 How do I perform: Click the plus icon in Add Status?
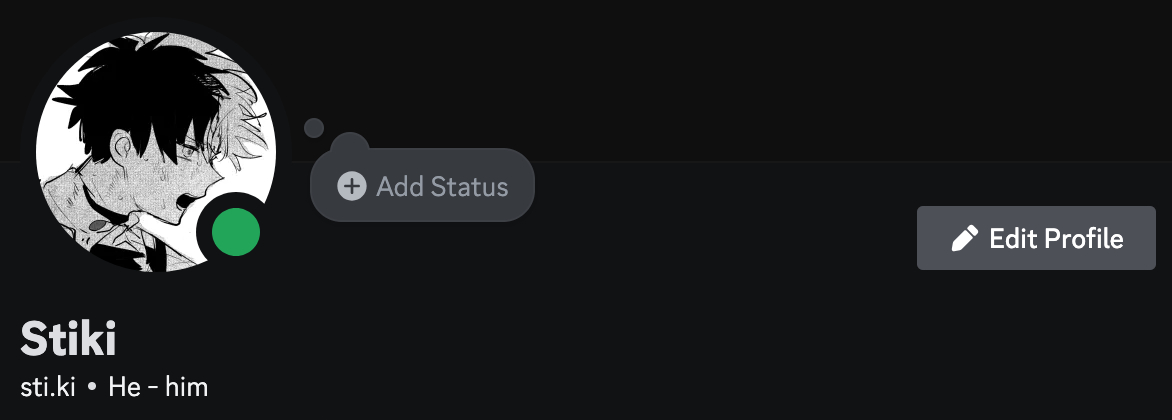(x=352, y=186)
